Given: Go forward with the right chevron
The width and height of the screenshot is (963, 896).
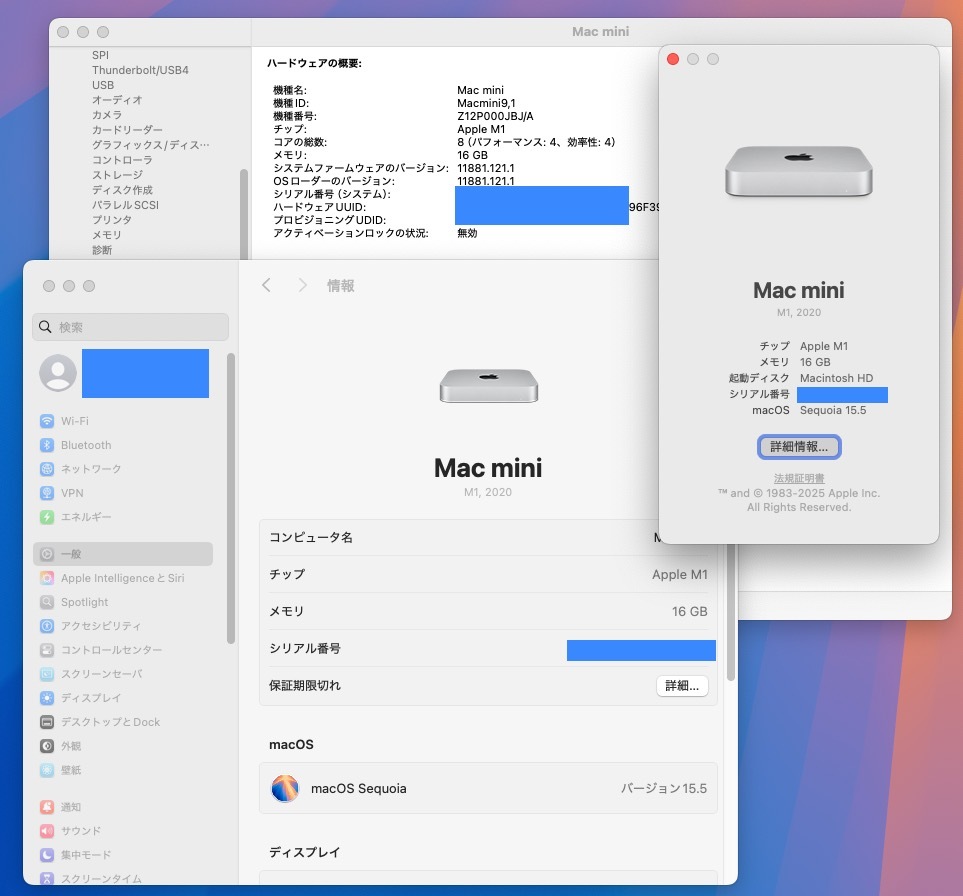Looking at the screenshot, I should (x=302, y=285).
